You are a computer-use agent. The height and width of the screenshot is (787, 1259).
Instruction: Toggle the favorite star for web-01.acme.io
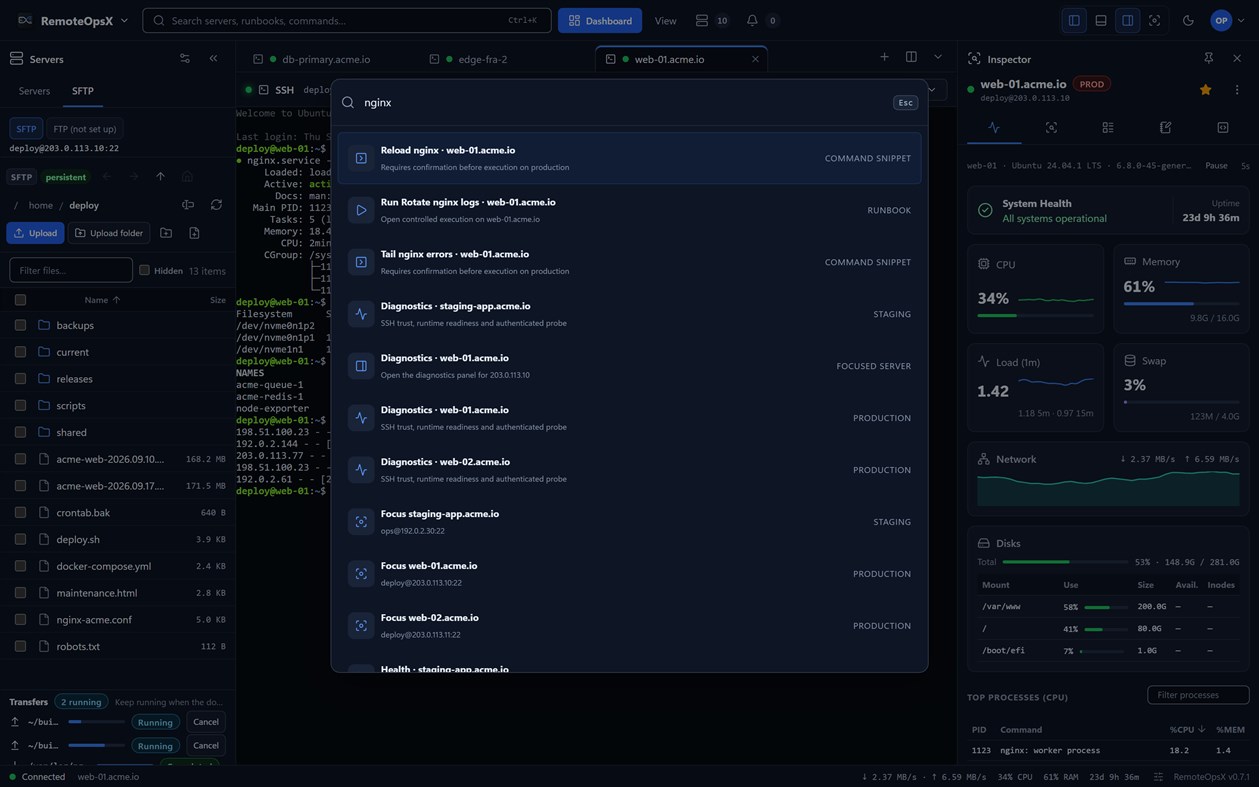[x=1206, y=90]
